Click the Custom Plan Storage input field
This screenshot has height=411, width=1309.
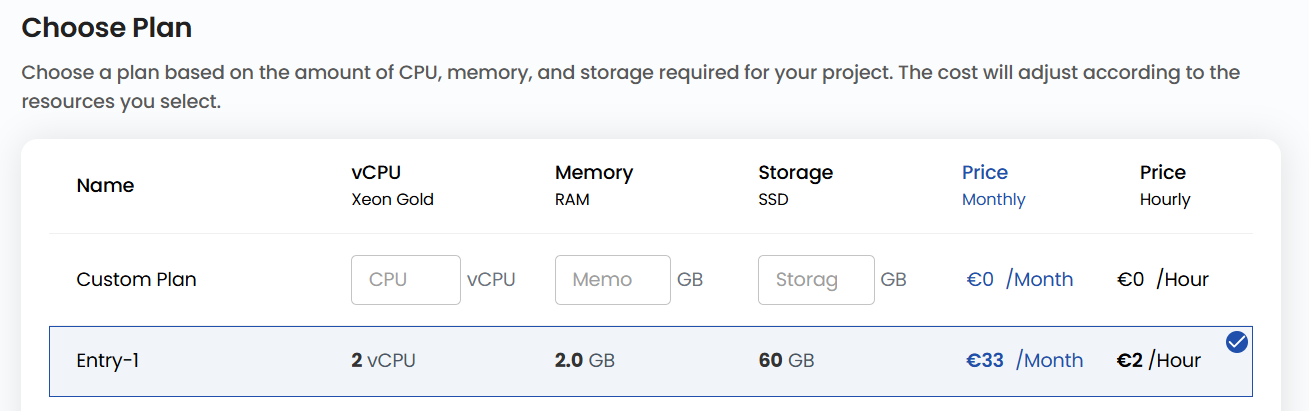pos(816,280)
